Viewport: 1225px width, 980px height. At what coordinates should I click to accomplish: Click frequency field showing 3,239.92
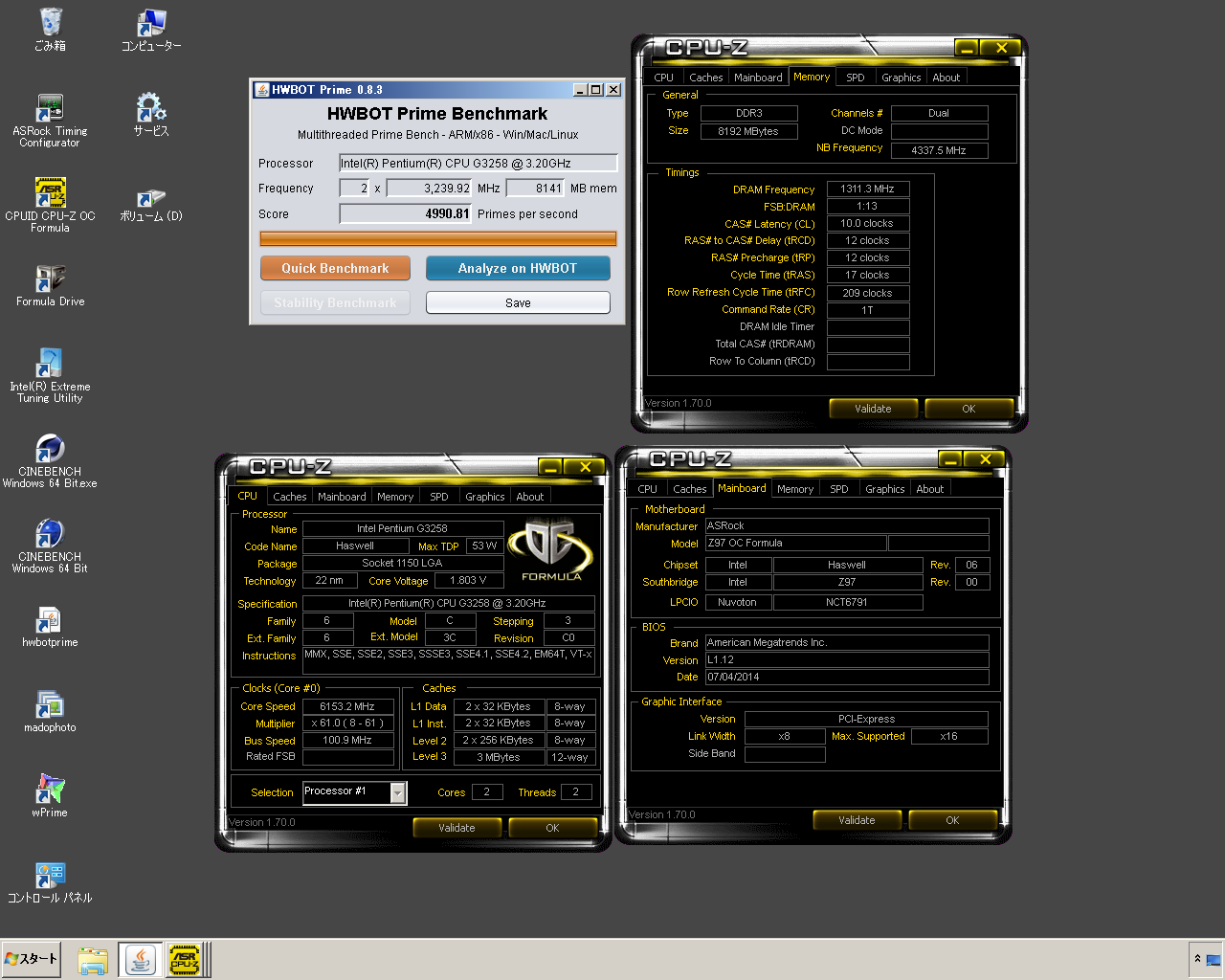coord(430,189)
